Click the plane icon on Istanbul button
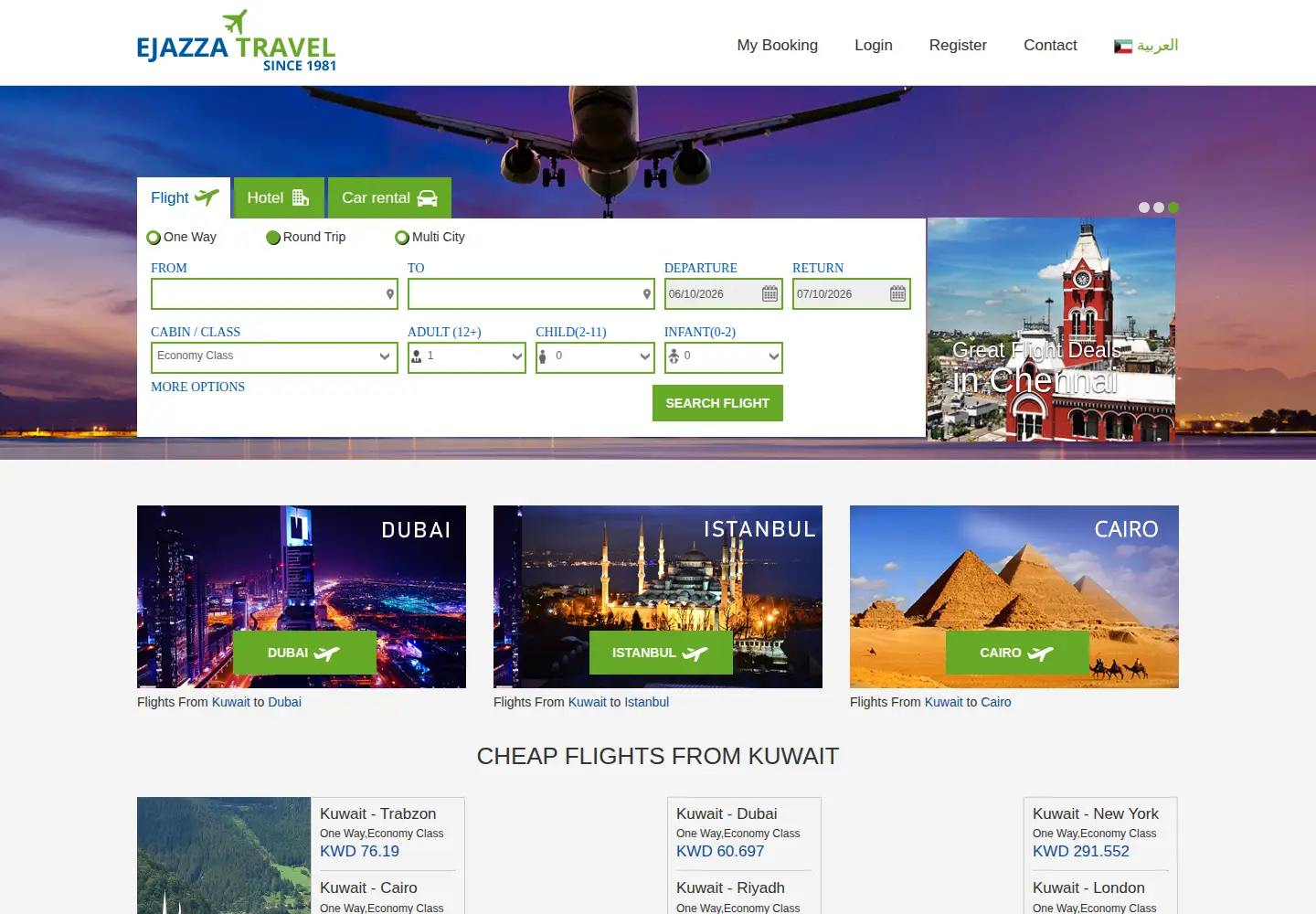This screenshot has width=1316, height=914. (695, 654)
